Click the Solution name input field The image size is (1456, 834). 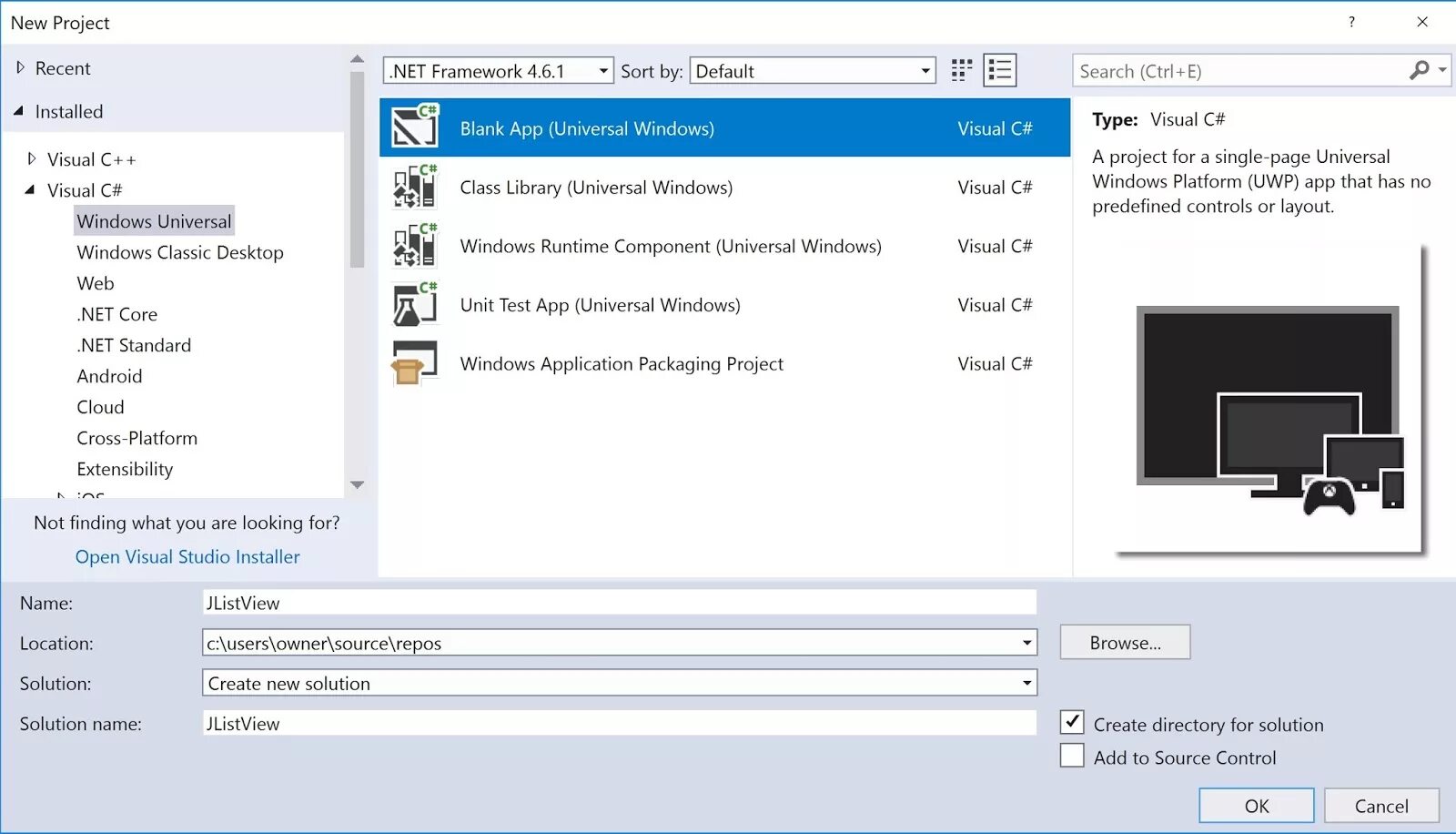tap(619, 723)
